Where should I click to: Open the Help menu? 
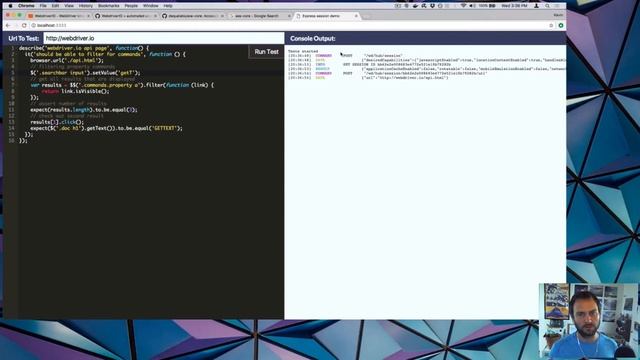(x=168, y=6)
